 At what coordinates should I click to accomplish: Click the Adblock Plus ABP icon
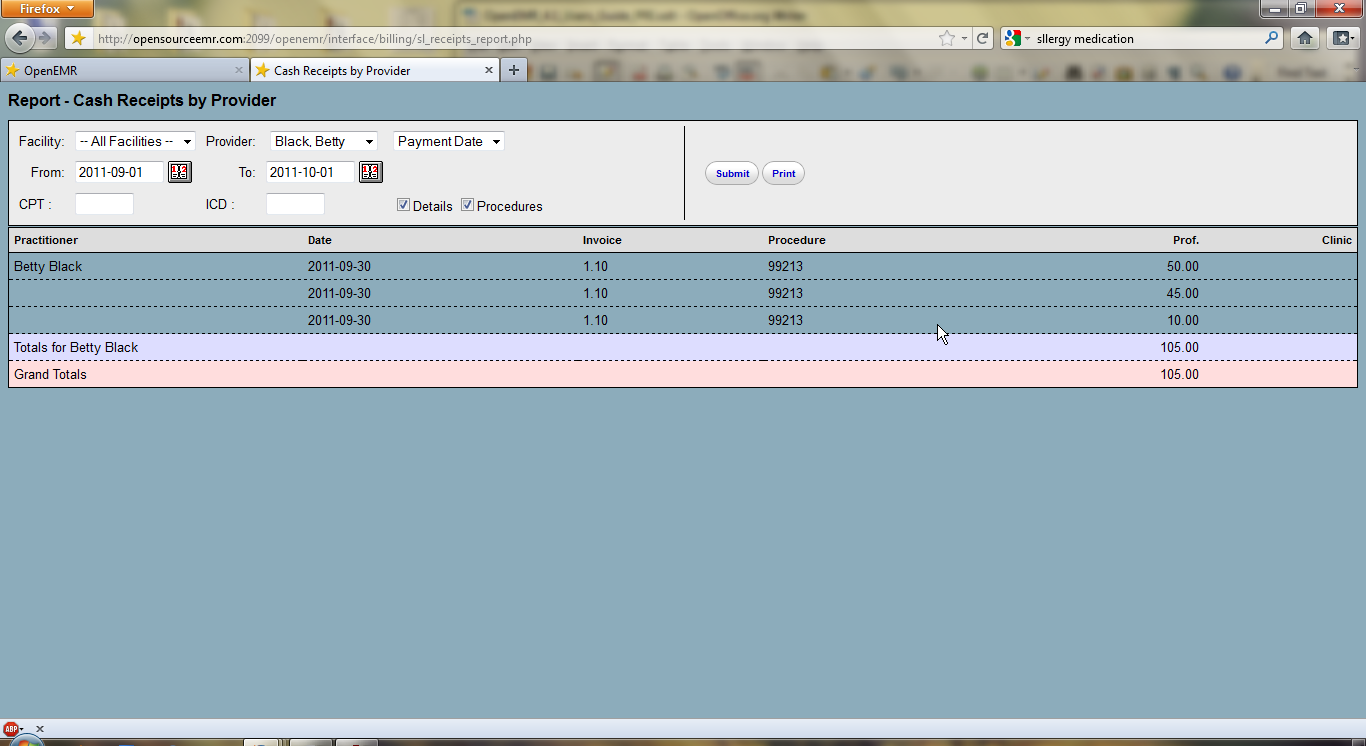point(11,729)
